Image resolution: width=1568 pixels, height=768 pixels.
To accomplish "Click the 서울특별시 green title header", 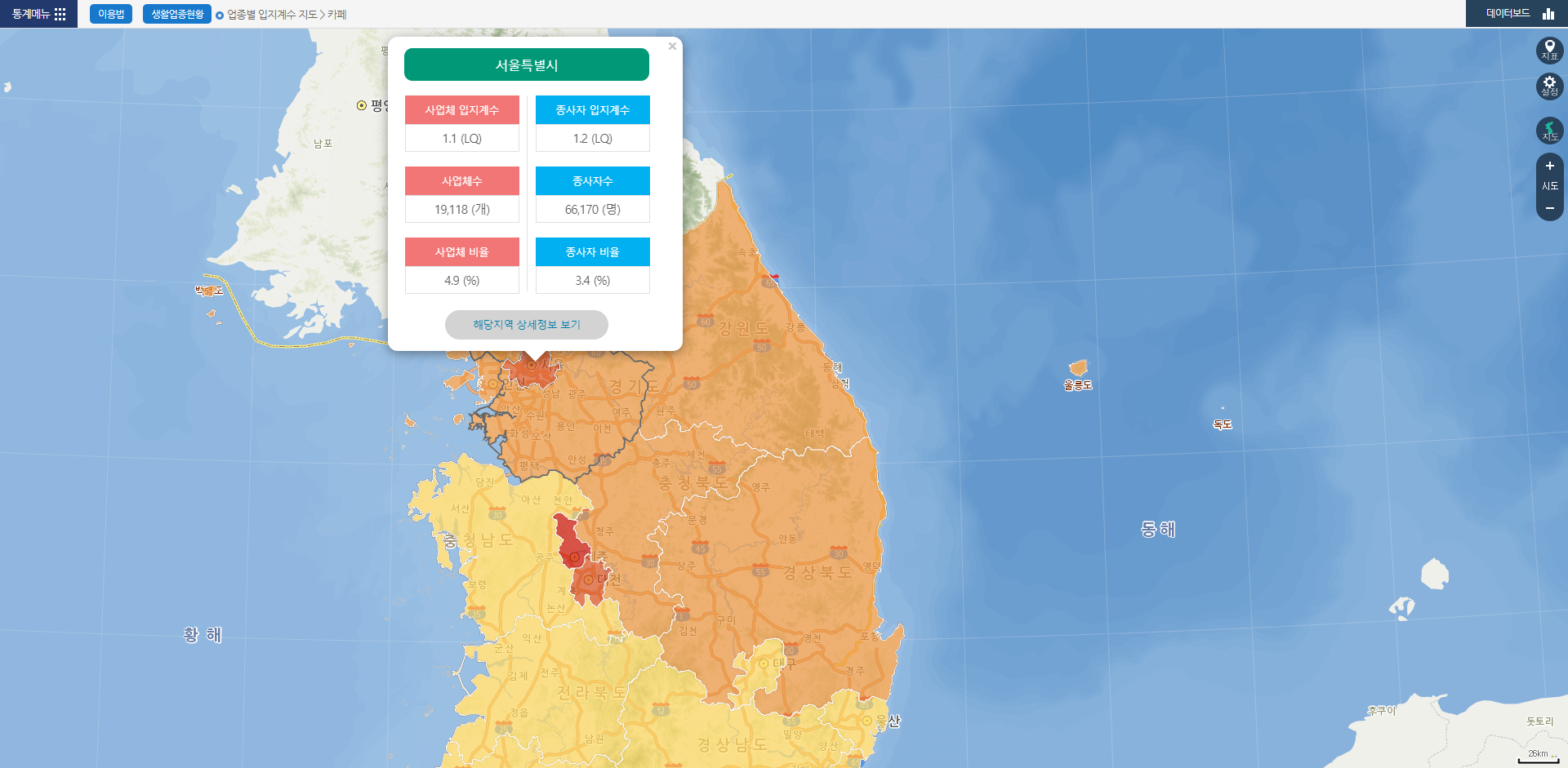I will point(527,65).
